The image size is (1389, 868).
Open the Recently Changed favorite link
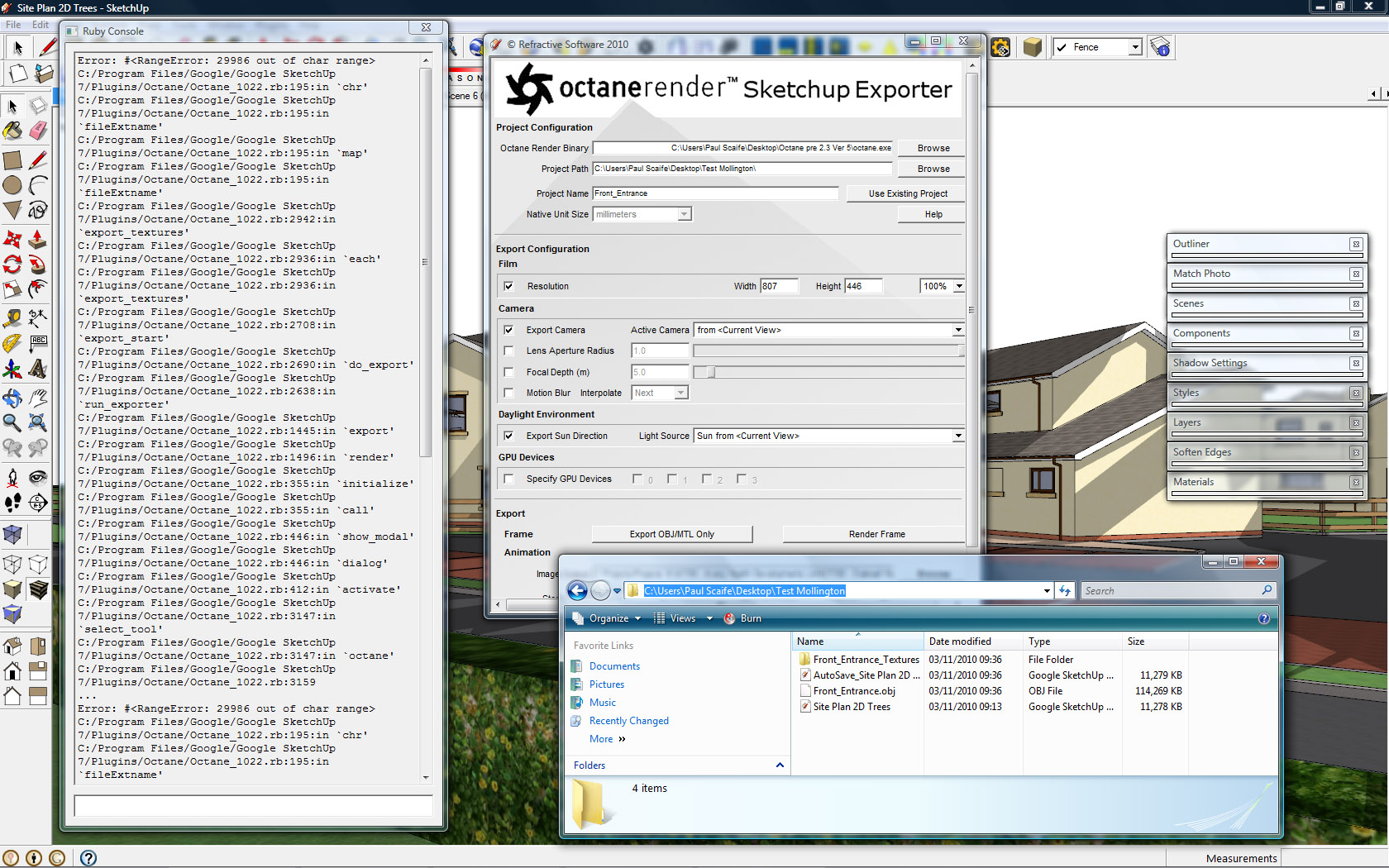[628, 721]
